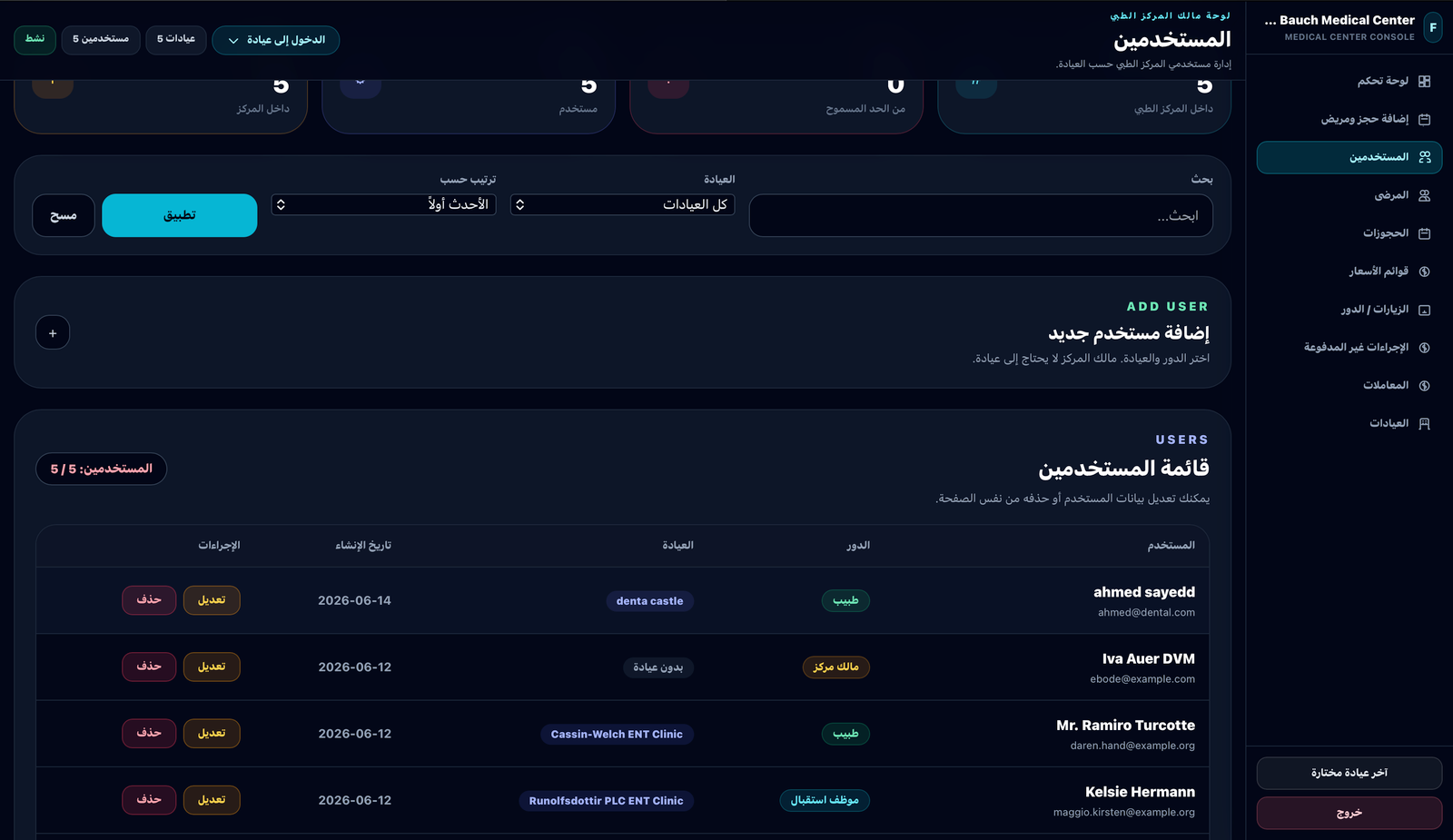Click the icon beside المعاملات
Screen dimensions: 1453x840
(x=1424, y=386)
